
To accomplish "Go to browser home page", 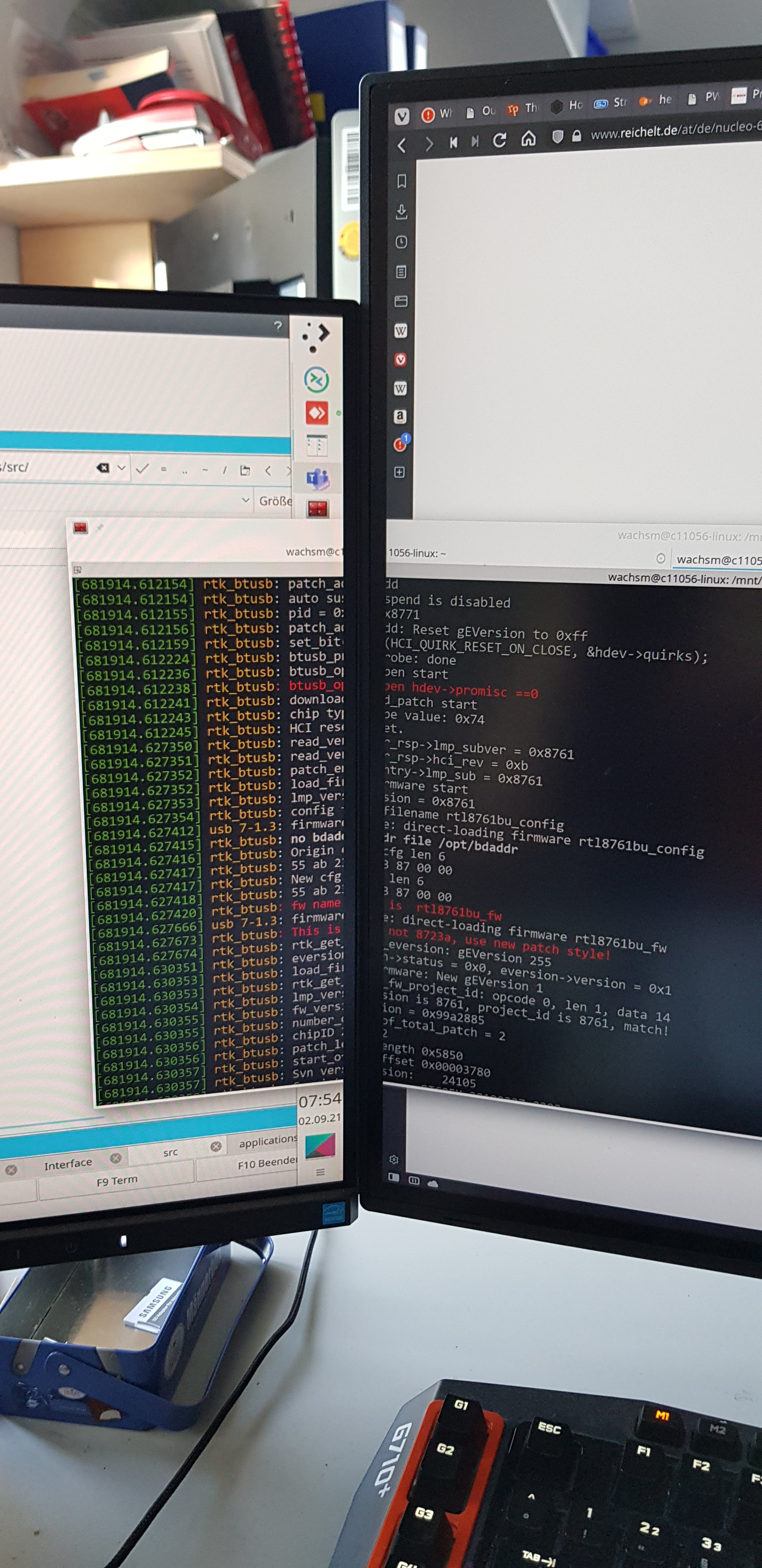I will point(528,139).
